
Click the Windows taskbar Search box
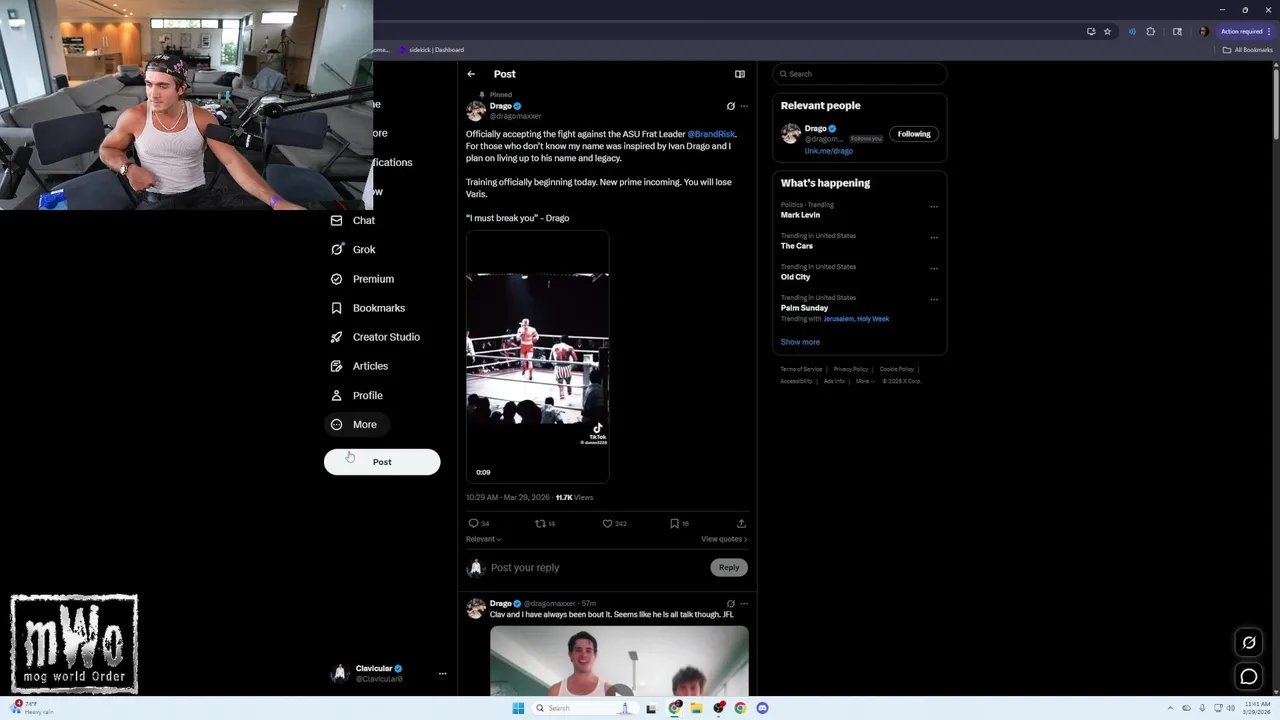tap(584, 708)
